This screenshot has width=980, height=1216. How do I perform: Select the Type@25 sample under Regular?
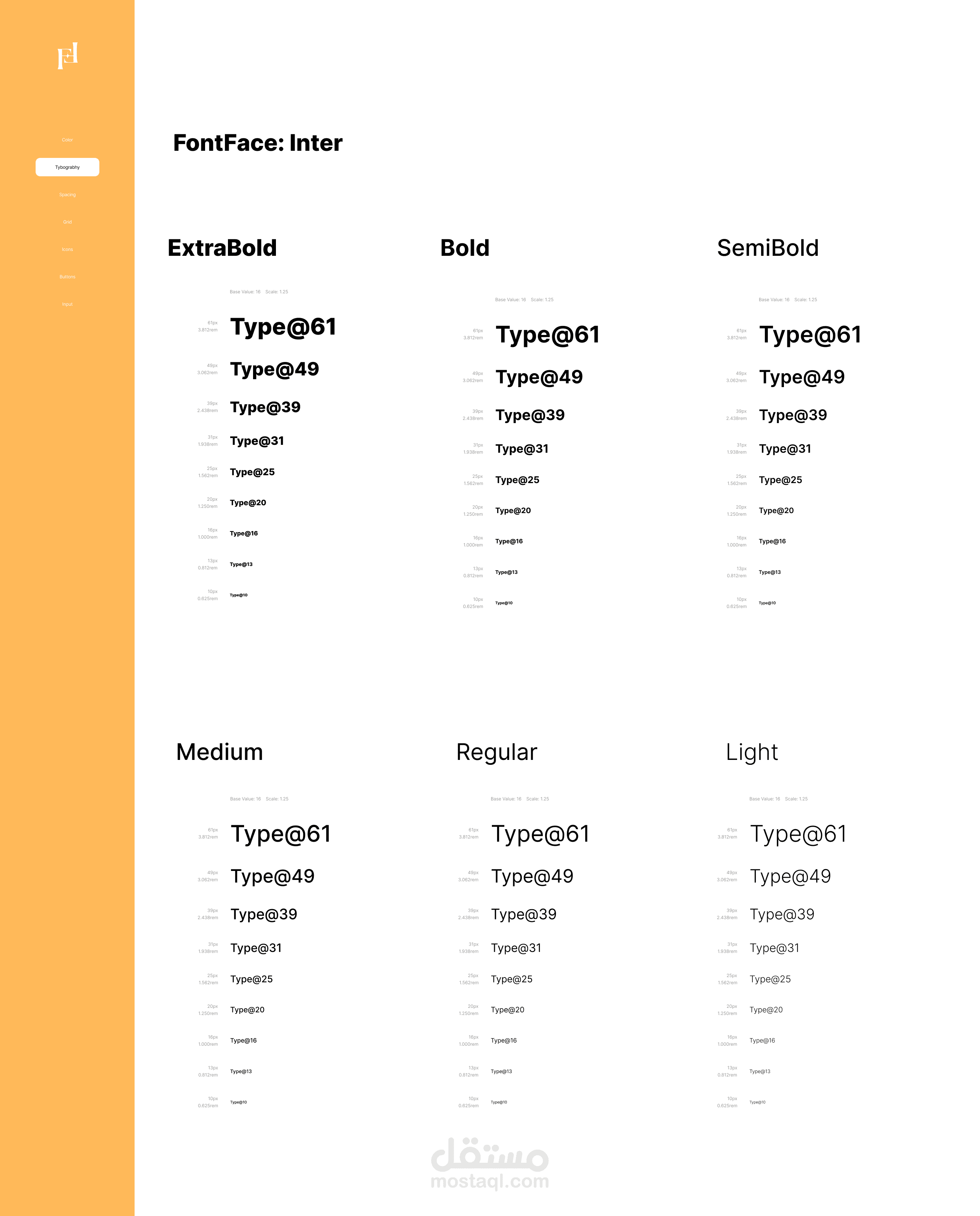[x=511, y=979]
